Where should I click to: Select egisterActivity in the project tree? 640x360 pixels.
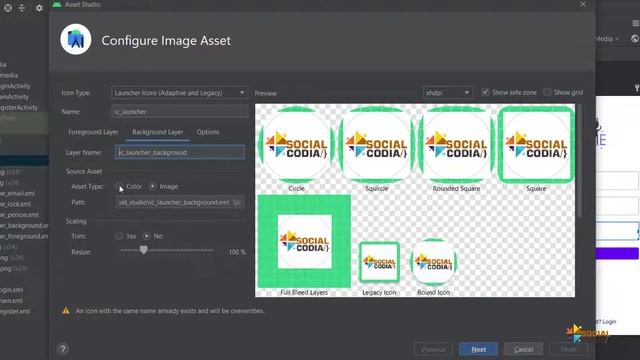(x=19, y=107)
